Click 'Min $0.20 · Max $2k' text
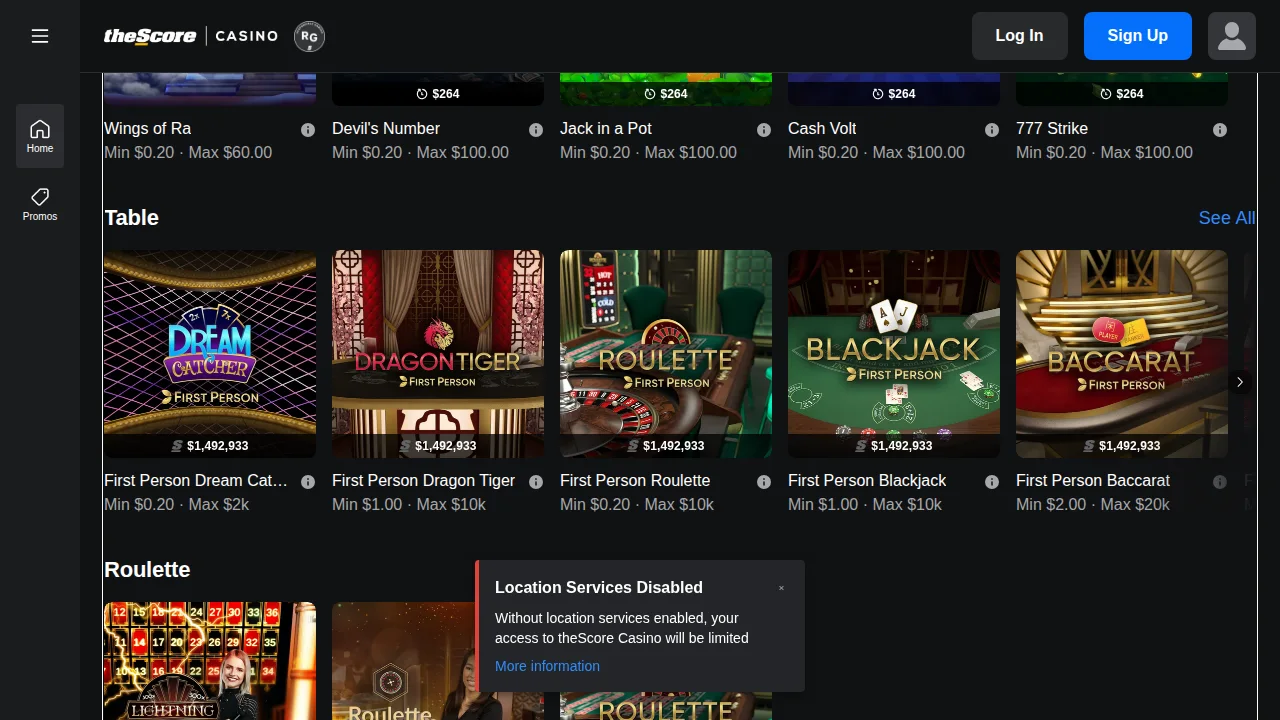This screenshot has width=1280, height=720. 177,504
